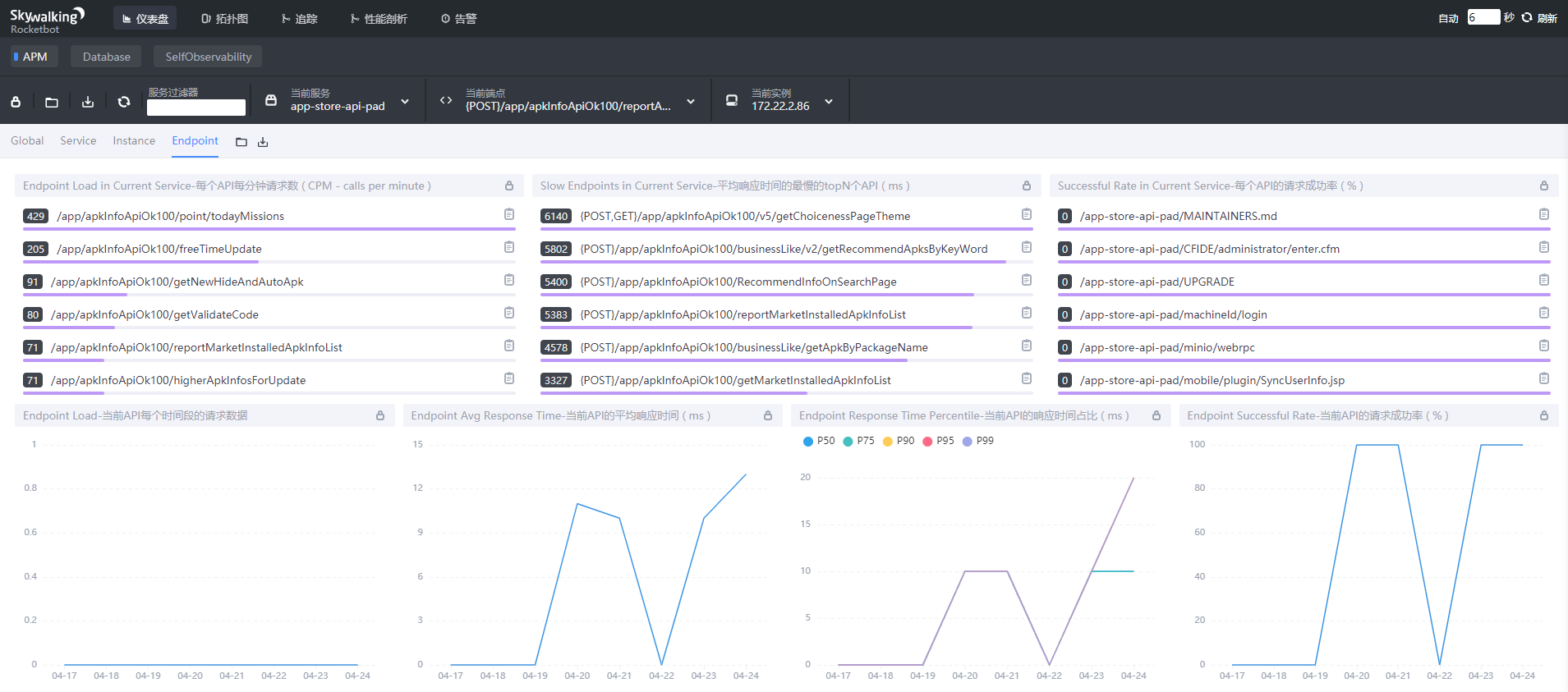
Task: Click the lock icon on the Endpoint Load in Current Service panel
Action: (509, 186)
